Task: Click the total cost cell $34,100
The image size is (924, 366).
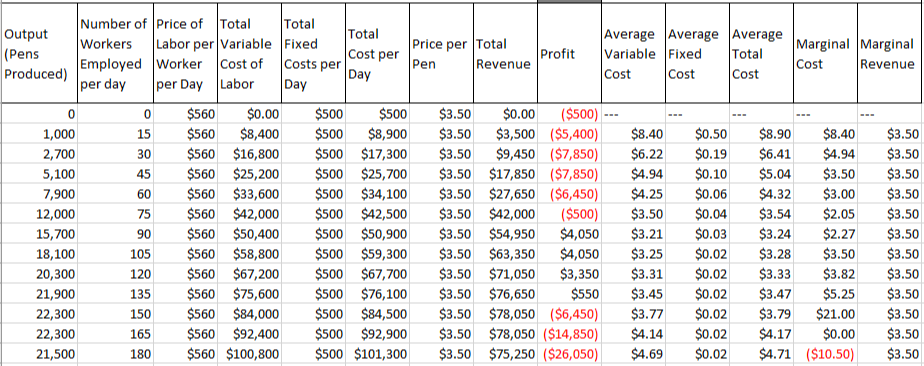Action: point(377,194)
